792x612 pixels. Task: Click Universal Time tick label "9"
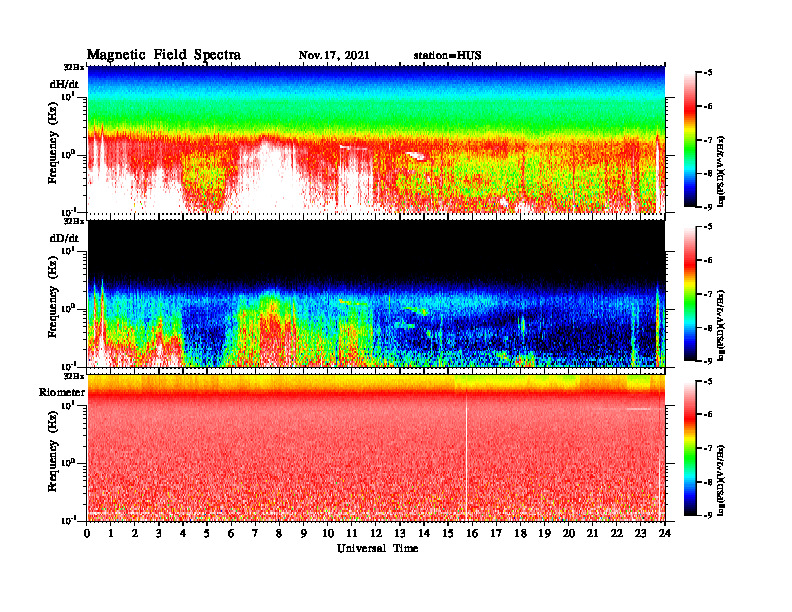pos(303,534)
